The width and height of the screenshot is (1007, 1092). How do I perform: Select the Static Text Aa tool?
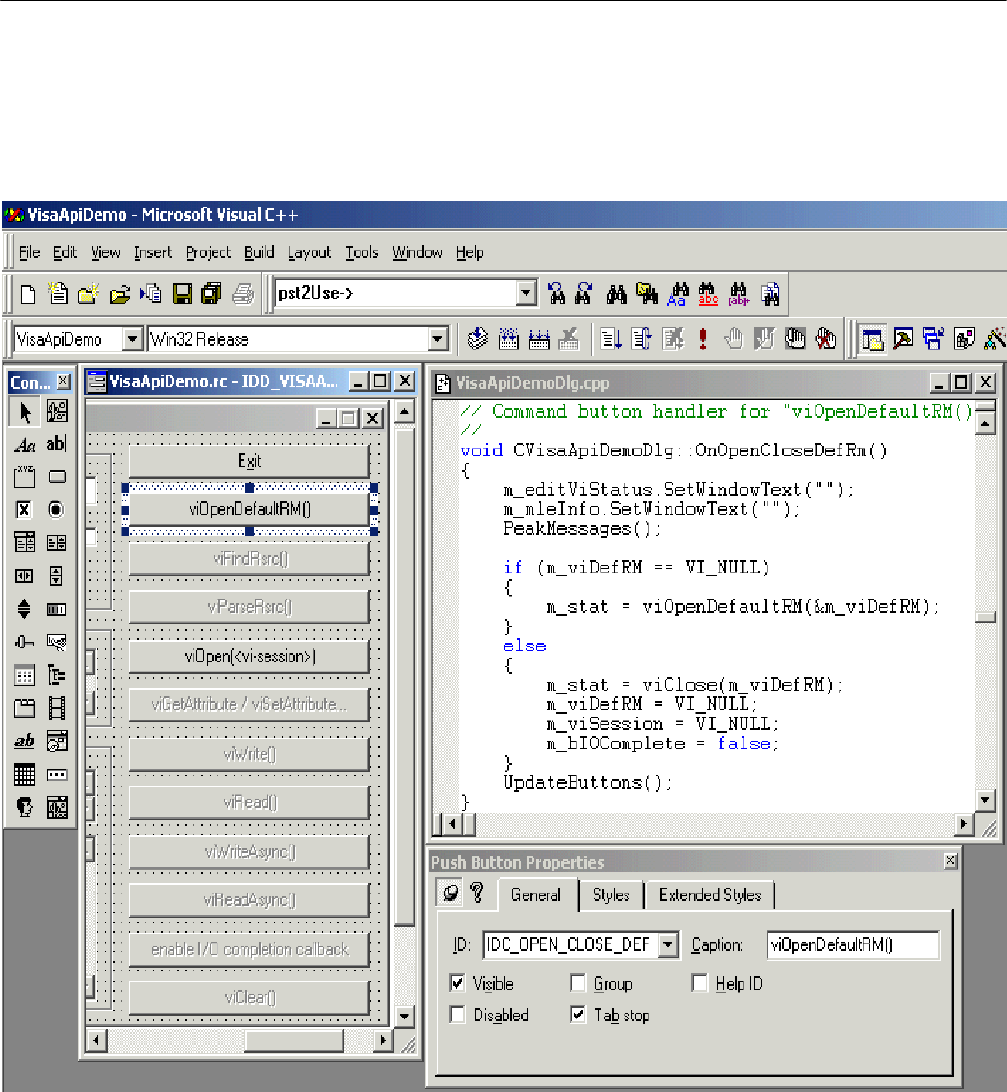[24, 444]
